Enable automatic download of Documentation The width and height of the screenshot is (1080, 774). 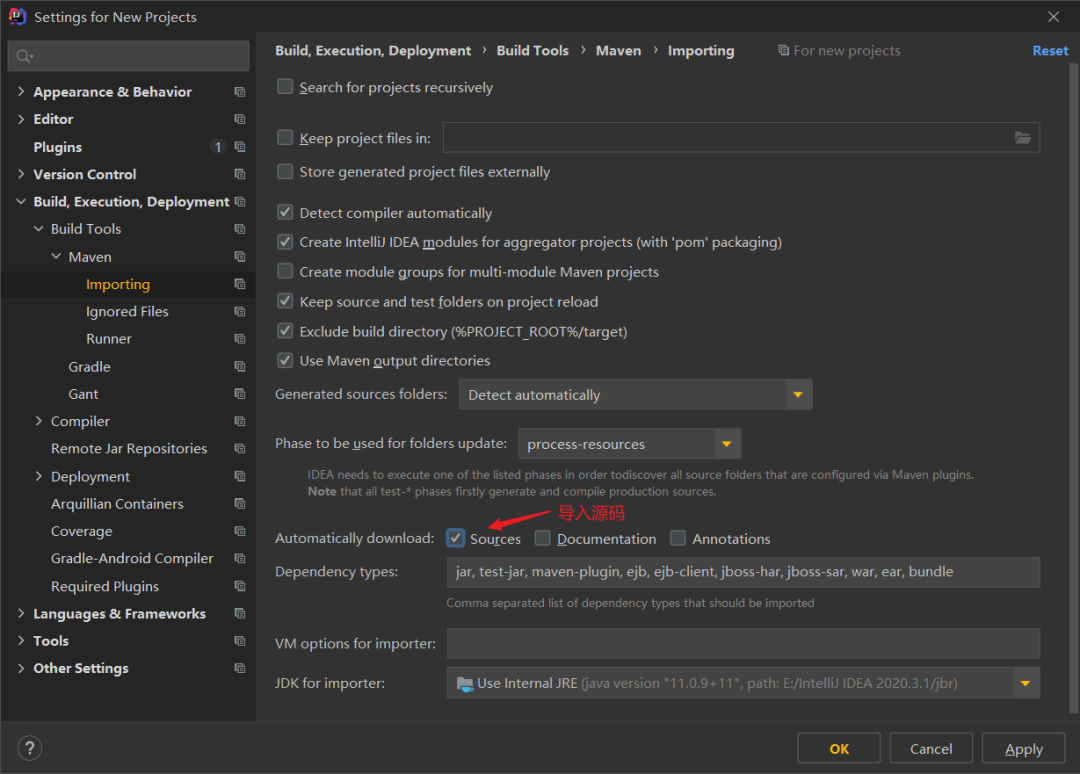[x=543, y=538]
